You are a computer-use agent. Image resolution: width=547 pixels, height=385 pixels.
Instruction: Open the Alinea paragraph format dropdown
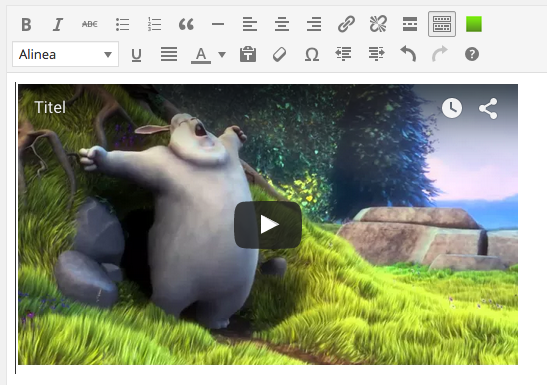66,54
